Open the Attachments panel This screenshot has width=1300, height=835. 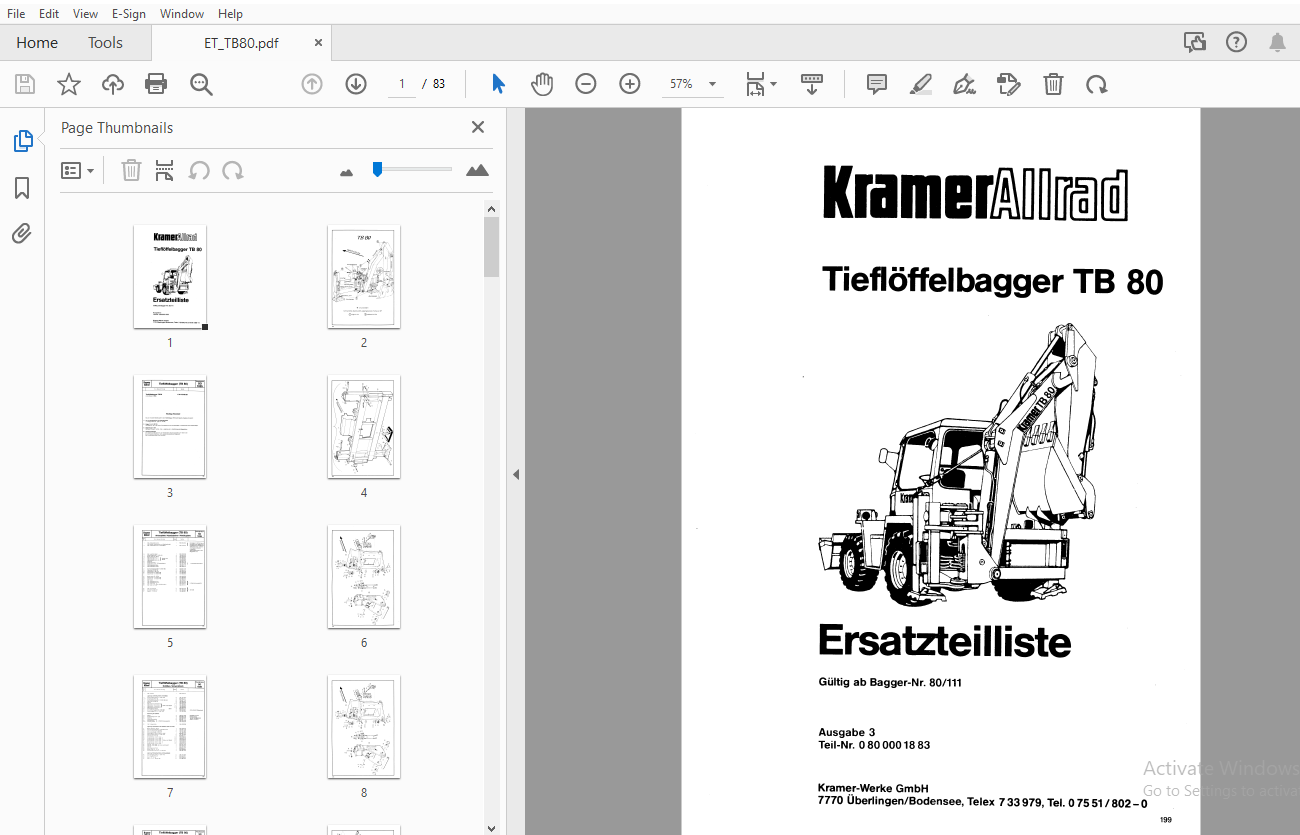[x=22, y=233]
